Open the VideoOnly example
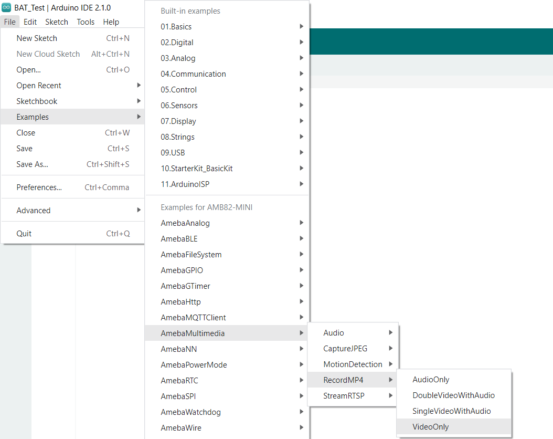Image resolution: width=553 pixels, height=439 pixels. pyautogui.click(x=454, y=427)
